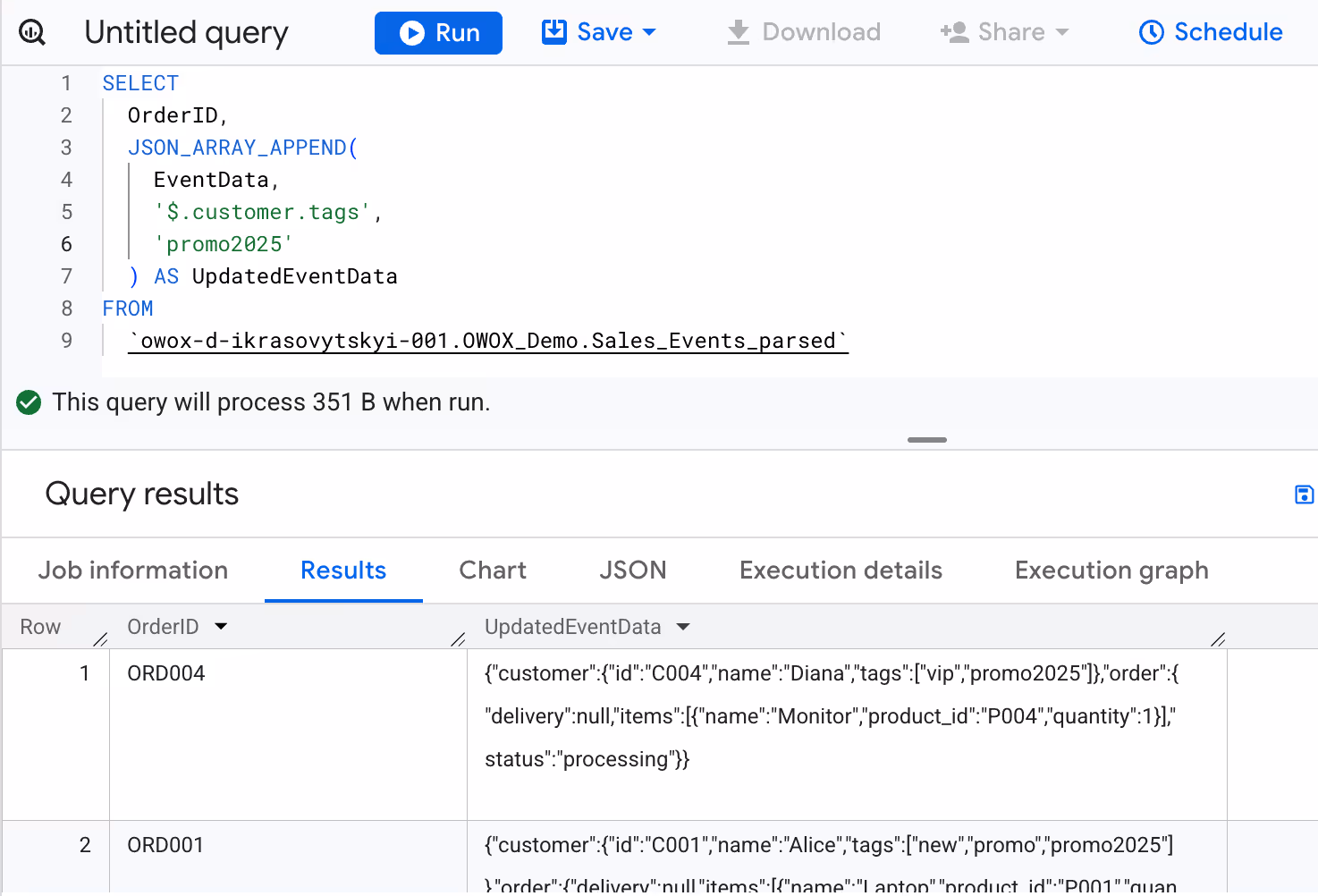Click the table name in the FROM clause

(x=488, y=341)
